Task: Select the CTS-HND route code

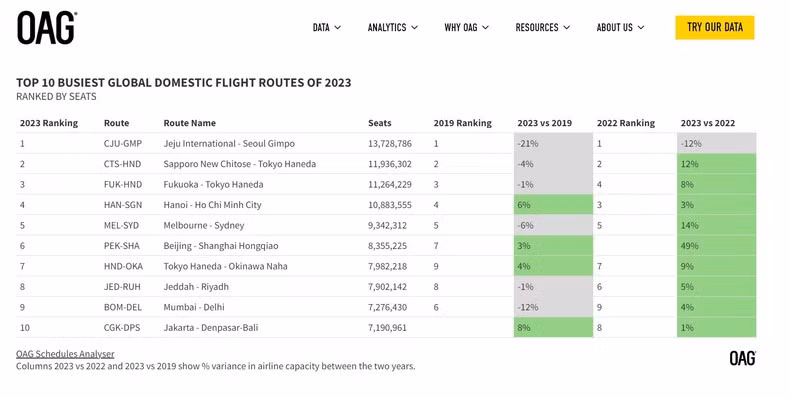Action: [122, 164]
